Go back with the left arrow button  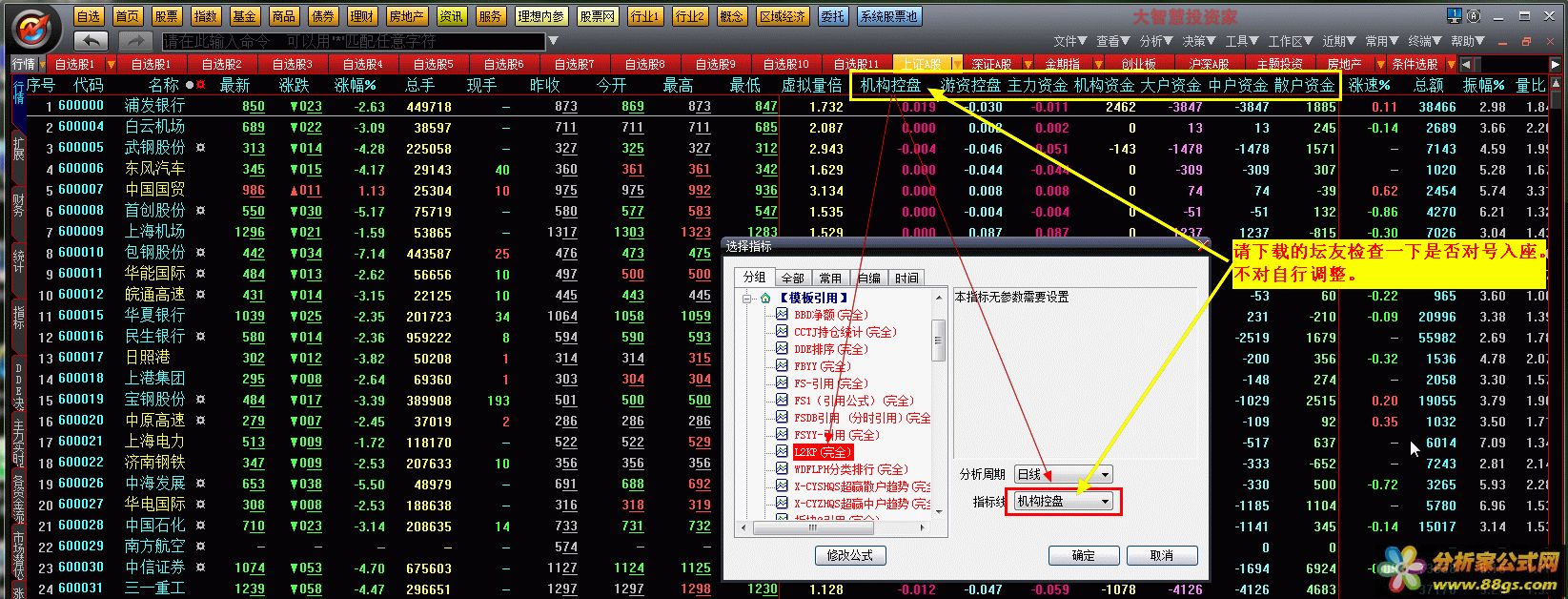92,41
